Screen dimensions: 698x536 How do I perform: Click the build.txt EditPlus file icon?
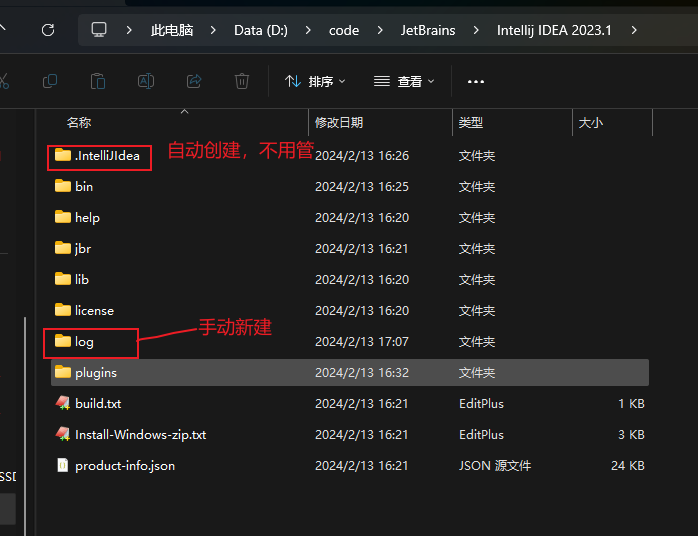point(63,403)
